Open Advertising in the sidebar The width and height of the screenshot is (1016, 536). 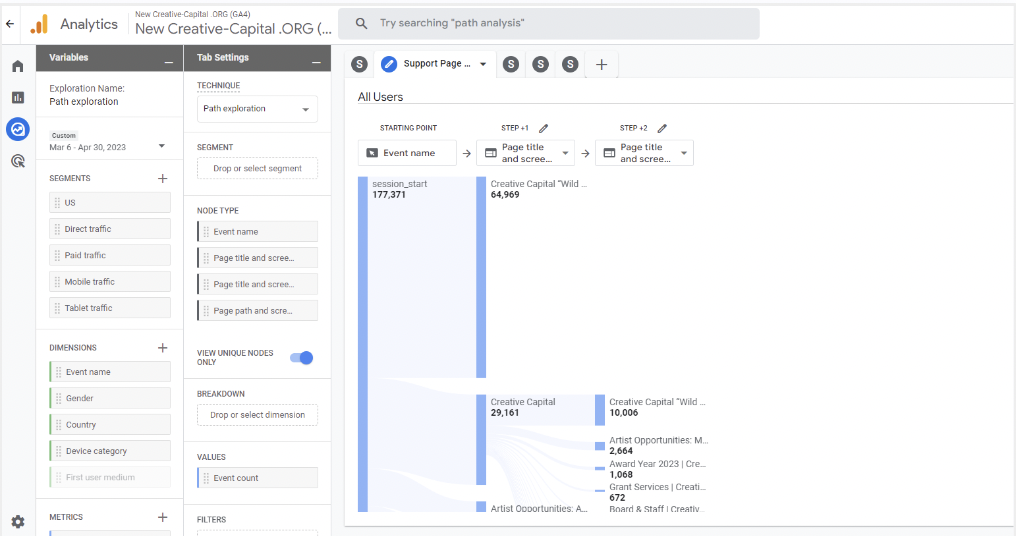pyautogui.click(x=18, y=161)
